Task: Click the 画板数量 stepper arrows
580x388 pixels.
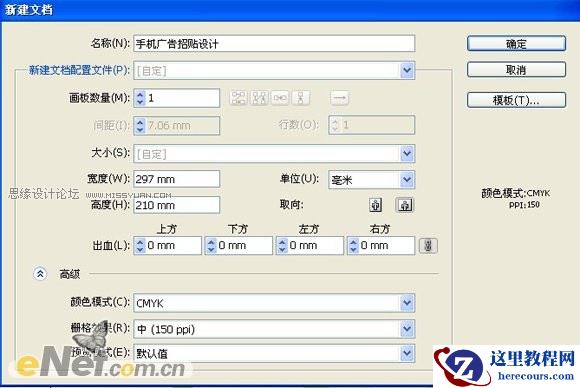Action: click(x=140, y=98)
